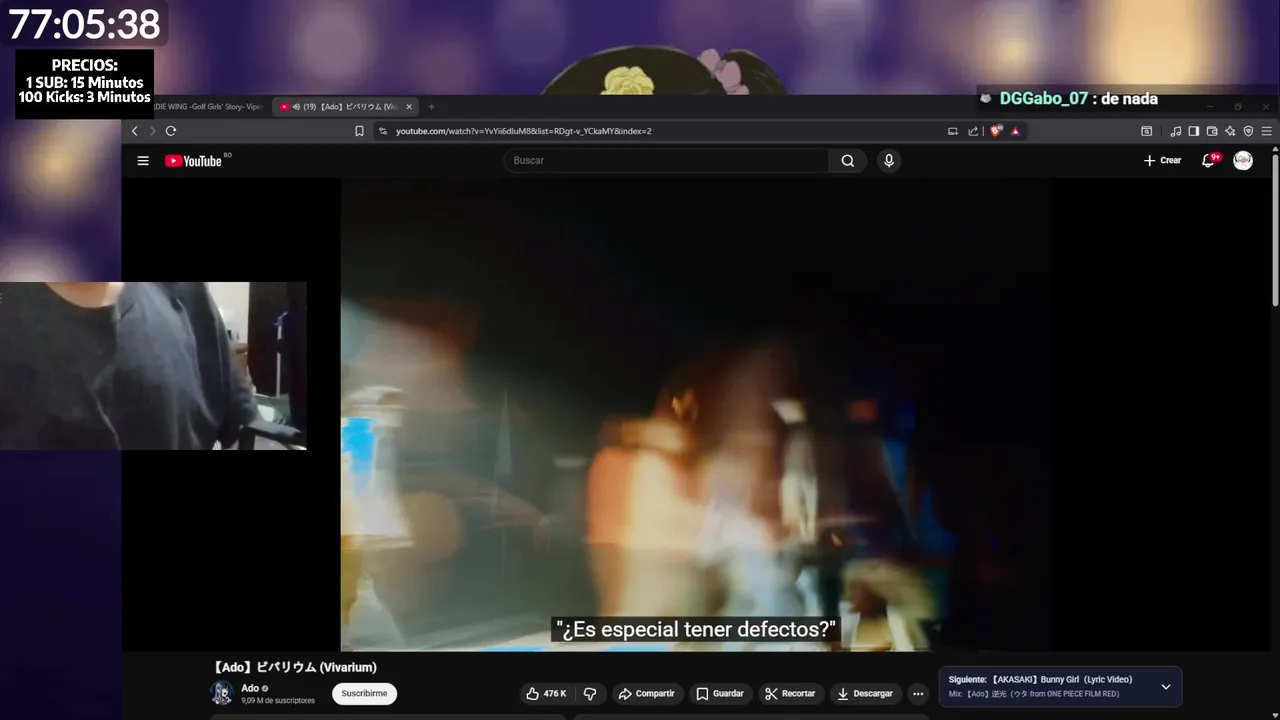The width and height of the screenshot is (1280, 720).
Task: Open the account avatar menu
Action: click(x=1243, y=160)
